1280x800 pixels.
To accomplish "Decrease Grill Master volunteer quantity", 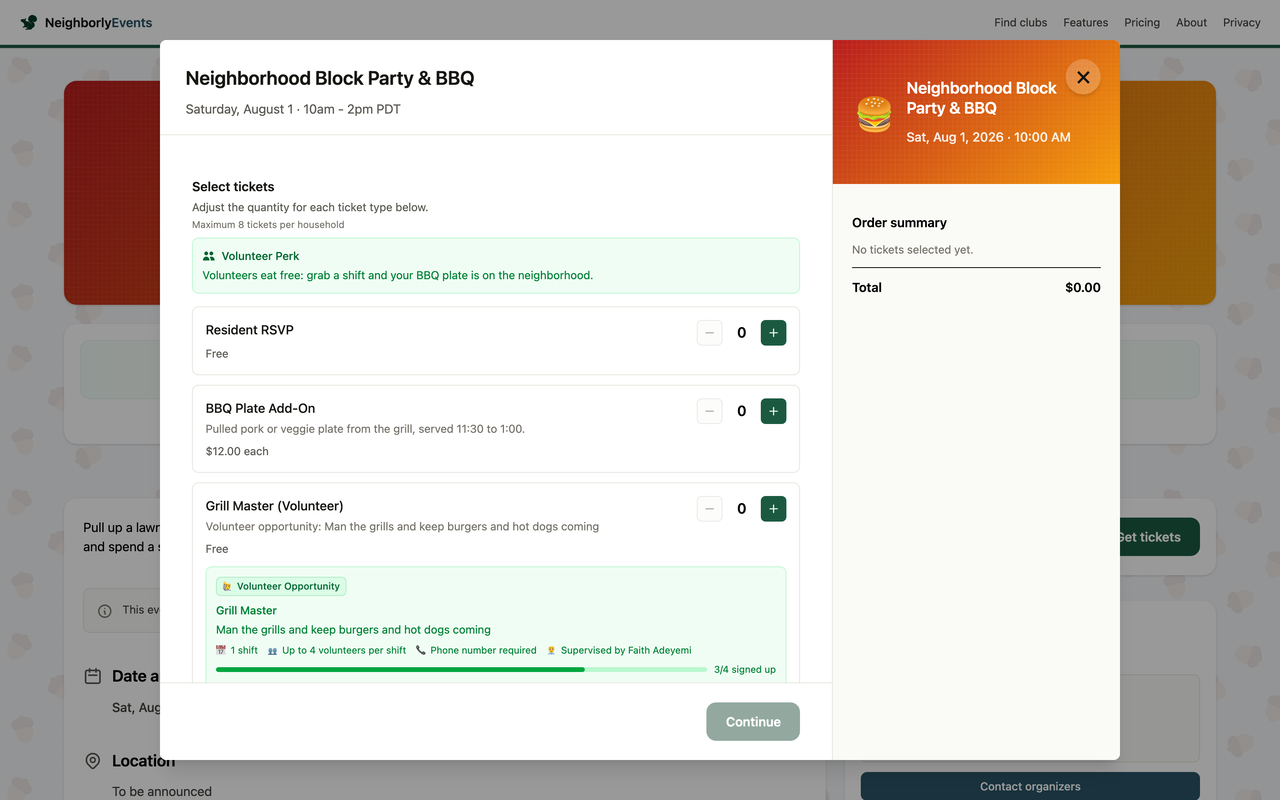I will tap(709, 509).
